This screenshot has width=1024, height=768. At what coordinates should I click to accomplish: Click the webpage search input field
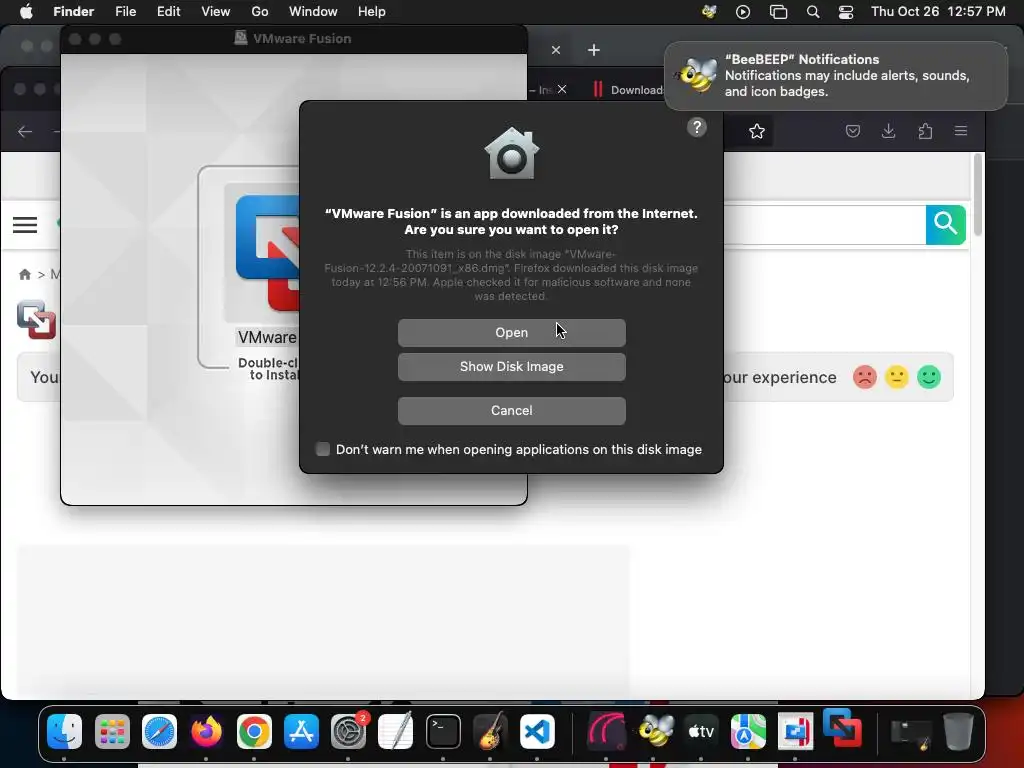[x=824, y=225]
